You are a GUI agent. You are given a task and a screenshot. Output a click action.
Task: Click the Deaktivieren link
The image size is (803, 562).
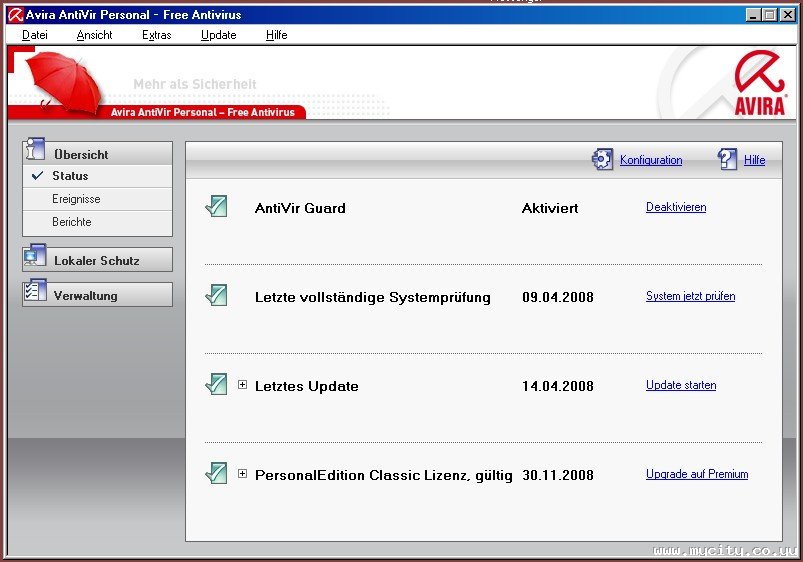tap(676, 207)
